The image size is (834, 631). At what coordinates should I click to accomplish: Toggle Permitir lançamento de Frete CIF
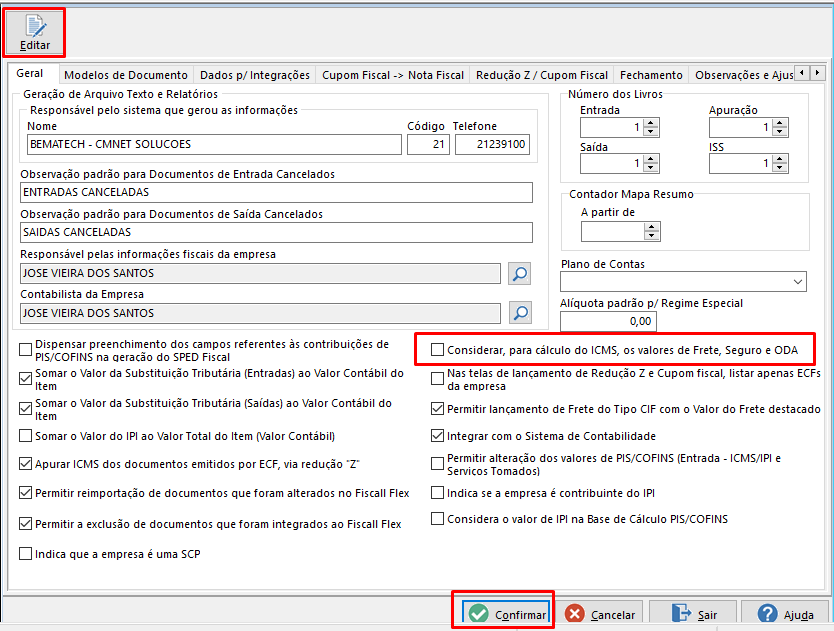[437, 409]
